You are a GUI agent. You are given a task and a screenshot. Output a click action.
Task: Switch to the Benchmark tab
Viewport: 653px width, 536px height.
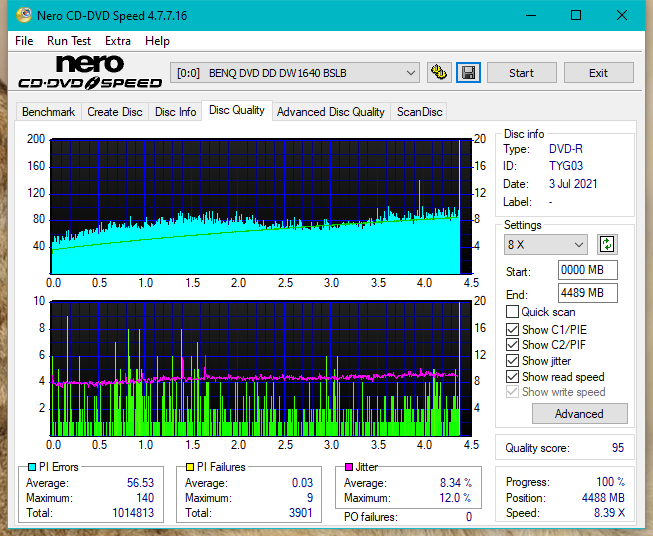(49, 112)
